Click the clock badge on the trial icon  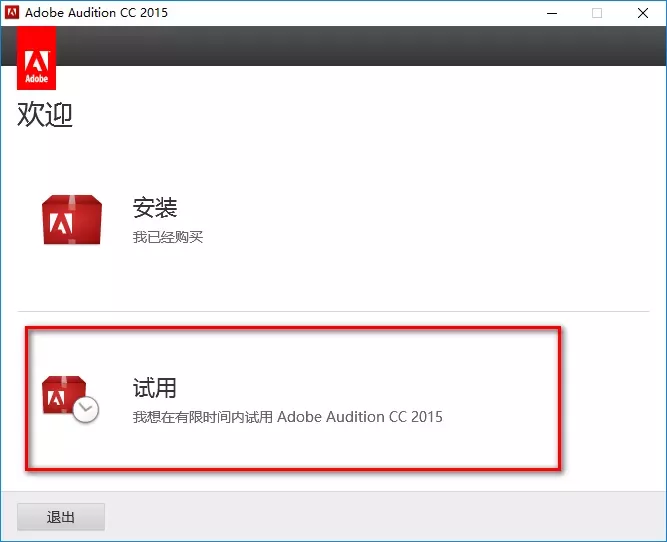pos(86,409)
